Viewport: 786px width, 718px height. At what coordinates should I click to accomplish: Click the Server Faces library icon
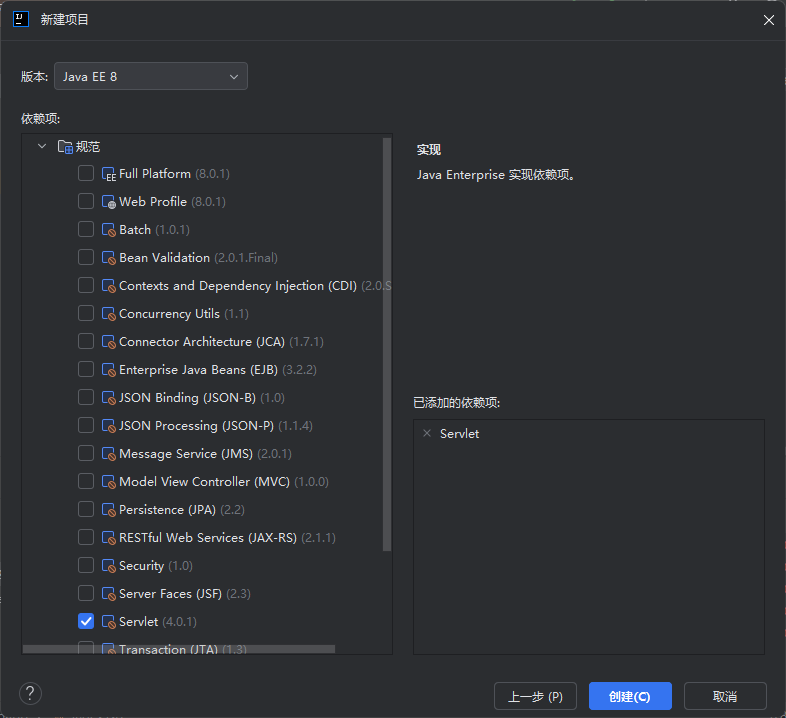109,594
